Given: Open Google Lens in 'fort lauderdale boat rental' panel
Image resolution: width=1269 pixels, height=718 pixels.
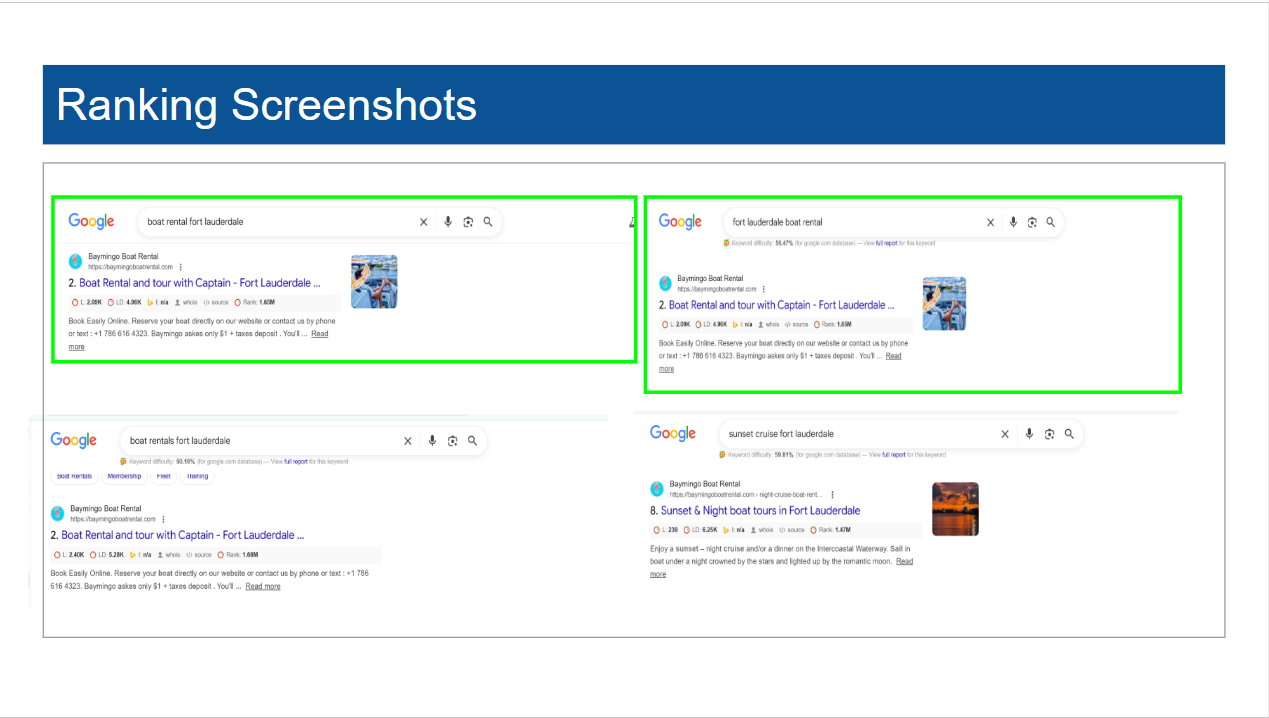Looking at the screenshot, I should pos(1032,223).
